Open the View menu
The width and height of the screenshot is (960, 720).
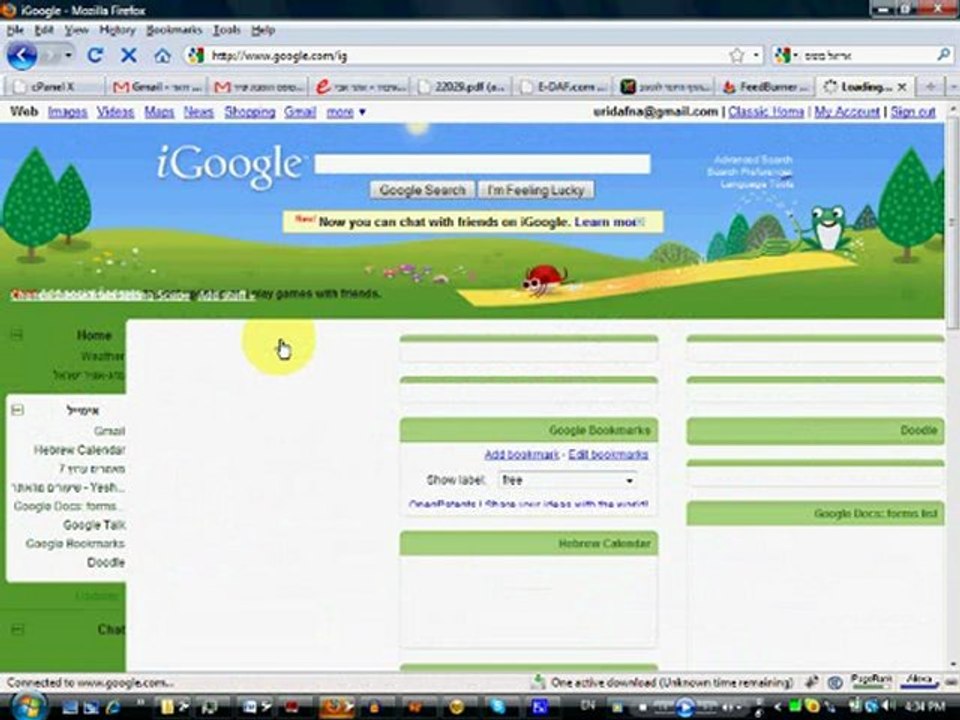coord(77,30)
